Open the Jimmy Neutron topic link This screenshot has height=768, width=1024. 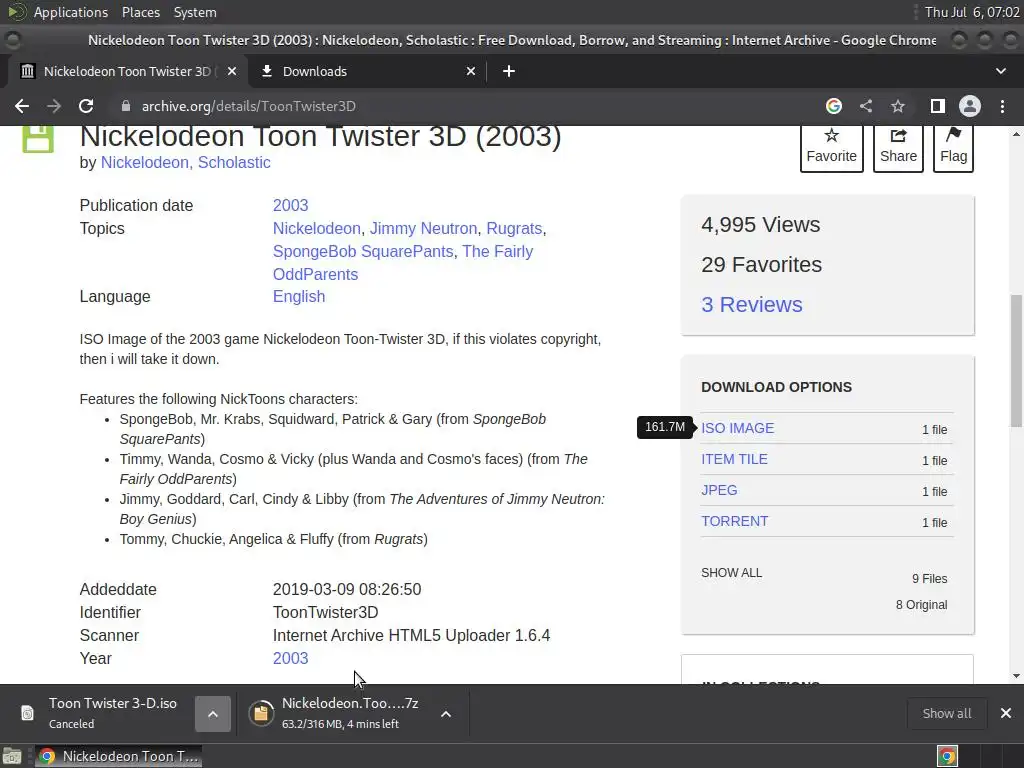coord(423,229)
